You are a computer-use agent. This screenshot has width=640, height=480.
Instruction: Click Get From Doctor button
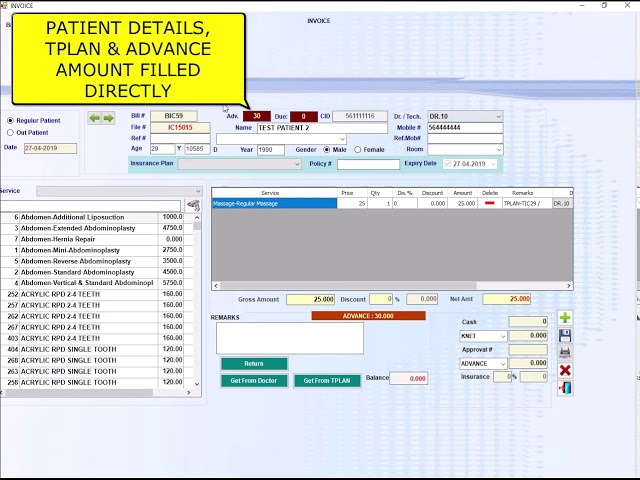click(254, 381)
